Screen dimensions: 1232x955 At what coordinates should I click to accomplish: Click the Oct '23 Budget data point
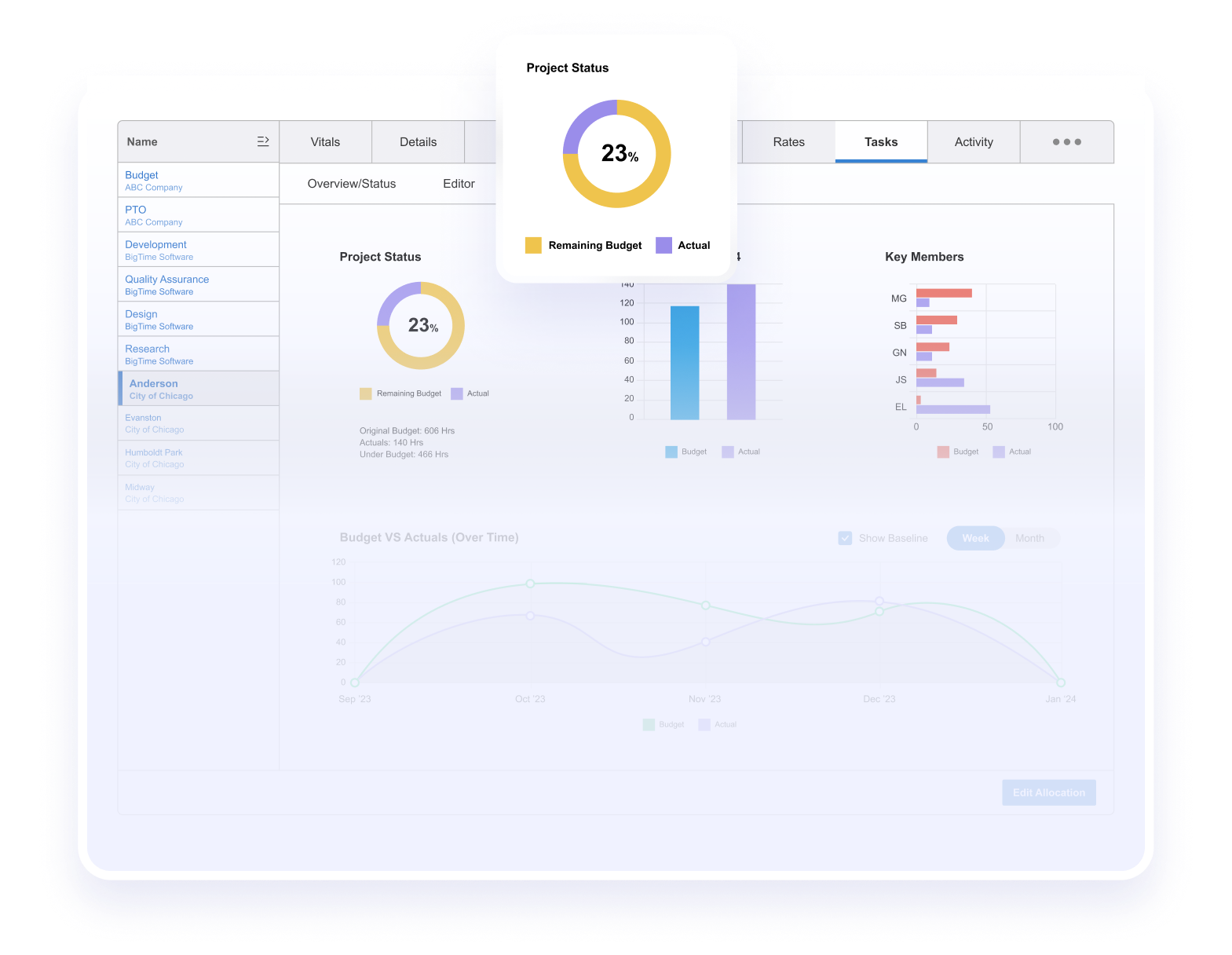coord(530,584)
